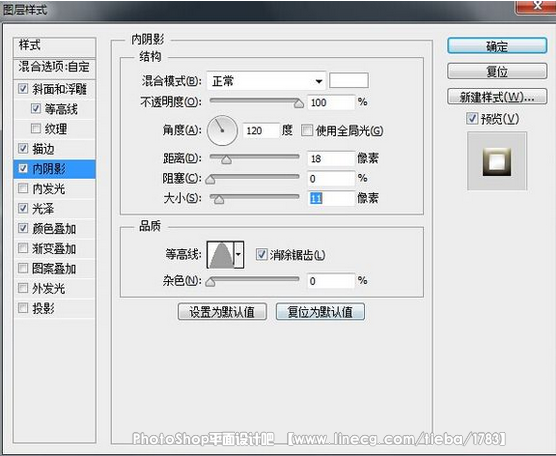Toggle the 预览 preview checkbox
The height and width of the screenshot is (456, 556).
coord(472,118)
